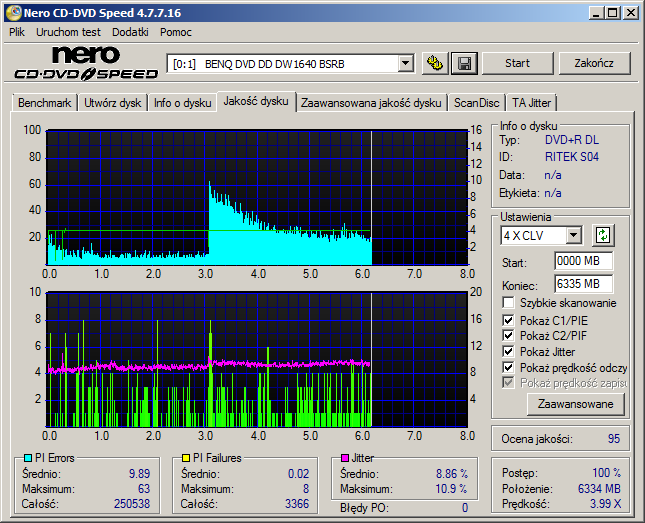Click the cyan PI Errors color swatch
Image resolution: width=645 pixels, height=523 pixels.
[28, 458]
